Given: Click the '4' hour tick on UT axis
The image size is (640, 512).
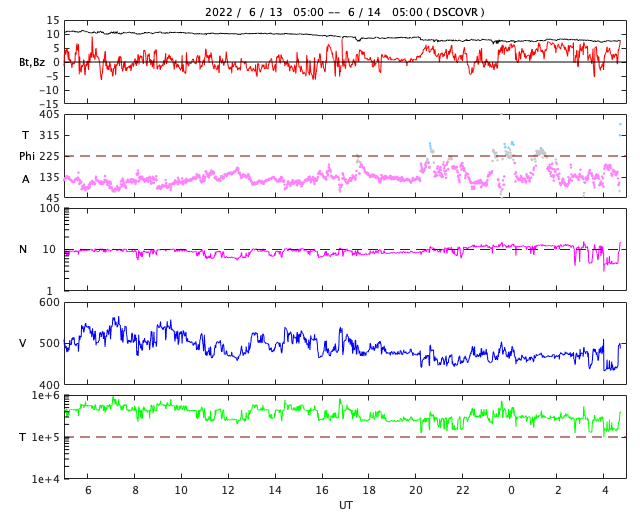Looking at the screenshot, I should click(604, 490).
